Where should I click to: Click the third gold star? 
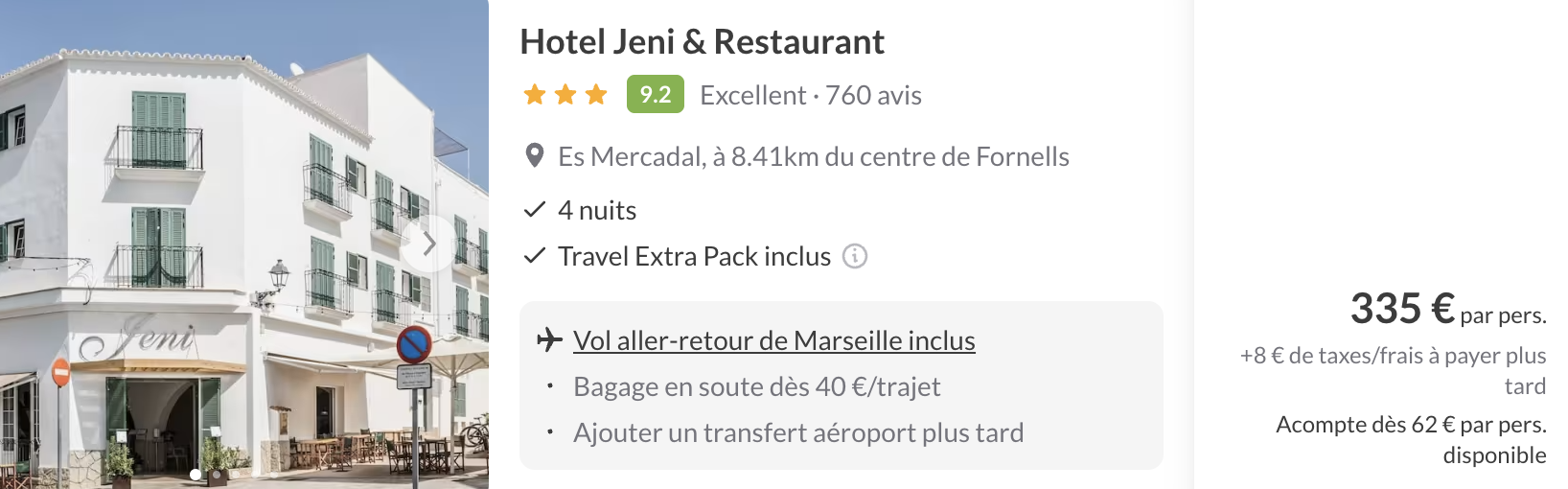click(x=596, y=94)
